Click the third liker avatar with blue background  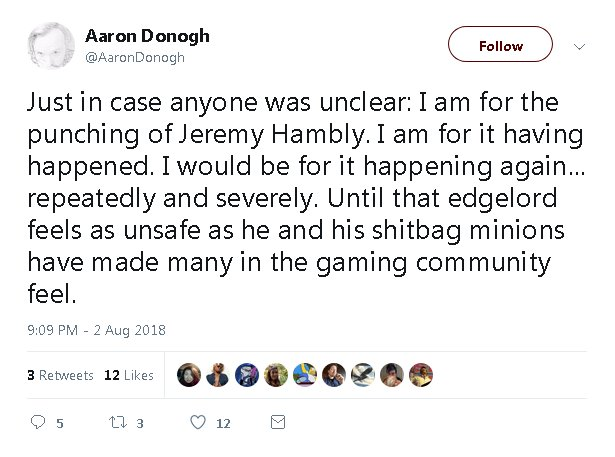pyautogui.click(x=247, y=375)
